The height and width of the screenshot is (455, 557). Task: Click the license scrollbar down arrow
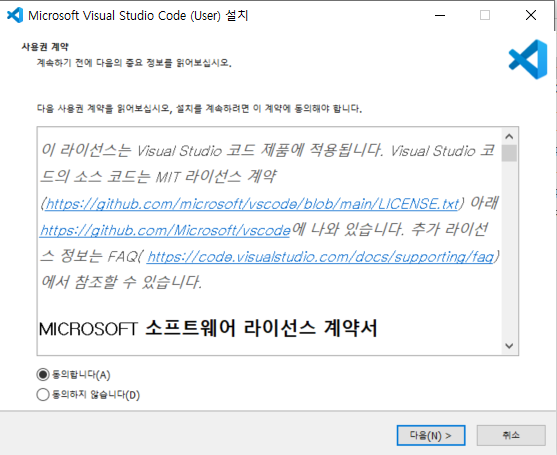click(x=509, y=346)
